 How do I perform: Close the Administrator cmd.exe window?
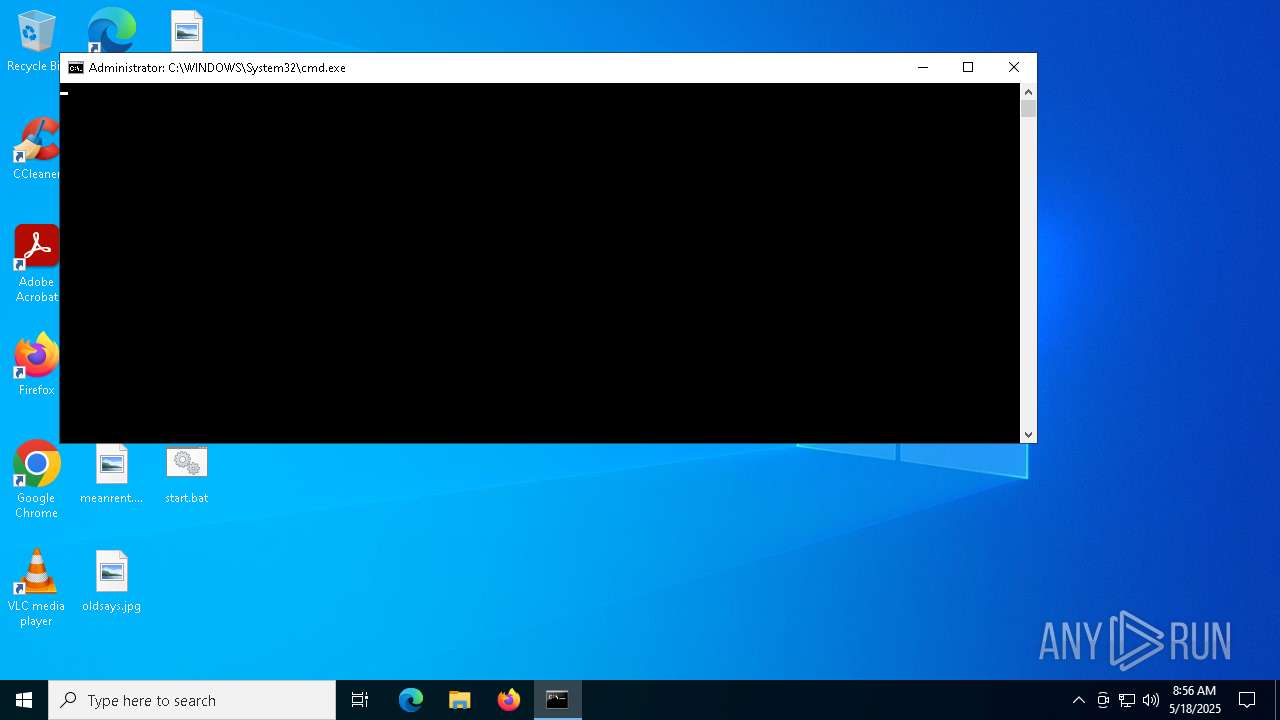click(x=1014, y=68)
